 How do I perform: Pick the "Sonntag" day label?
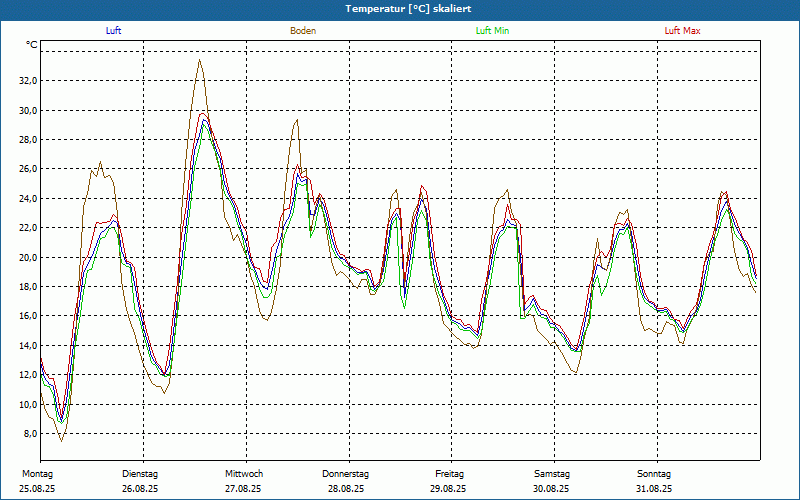click(x=654, y=473)
